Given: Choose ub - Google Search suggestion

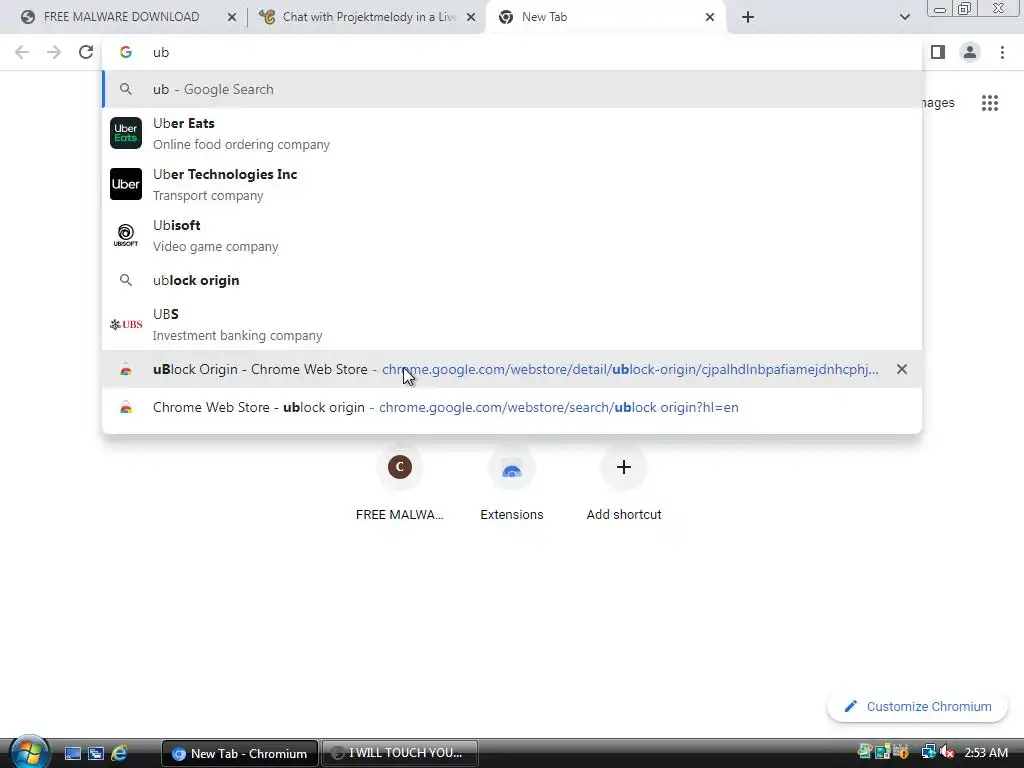Looking at the screenshot, I should (513, 89).
